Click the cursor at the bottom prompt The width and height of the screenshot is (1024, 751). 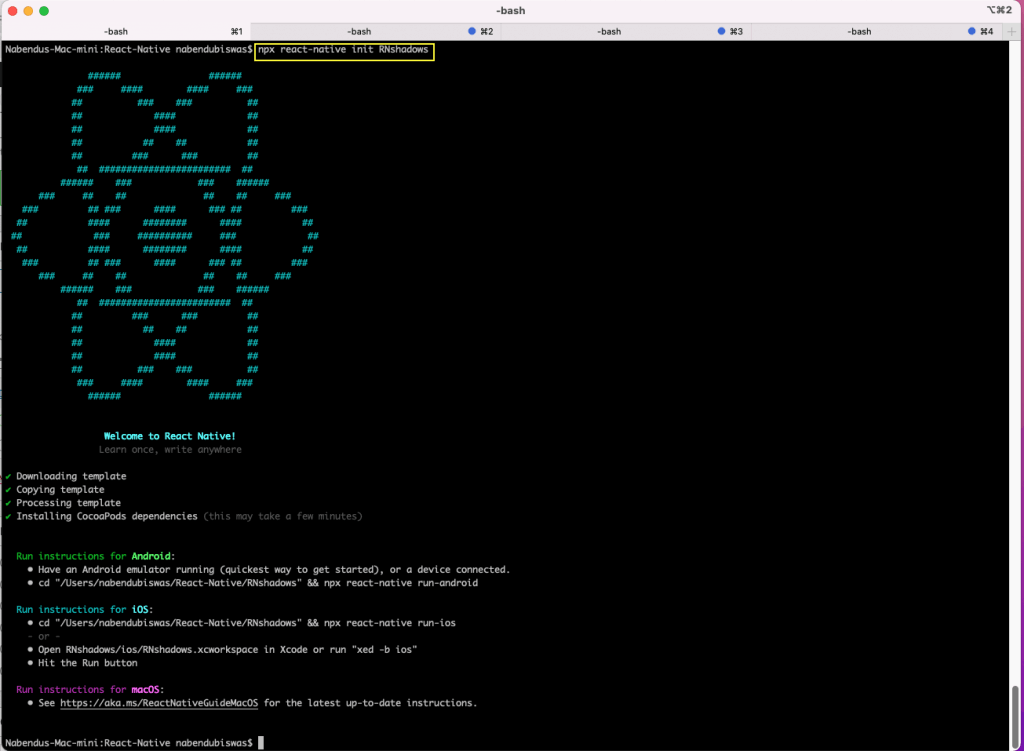click(x=261, y=743)
